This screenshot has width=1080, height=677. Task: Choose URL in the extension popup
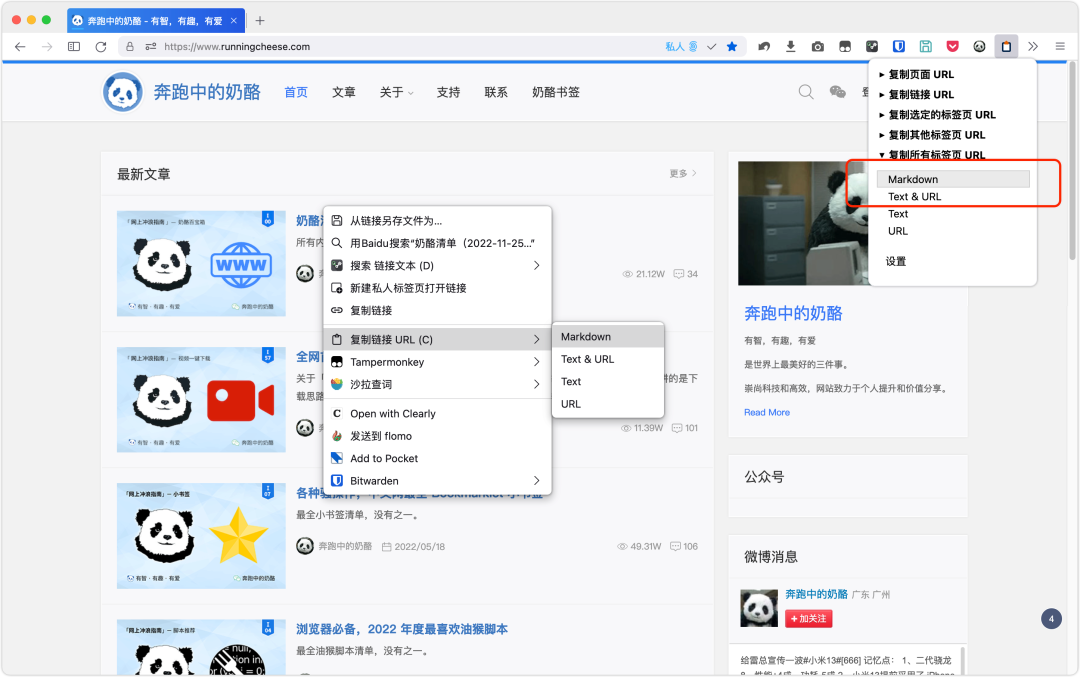pyautogui.click(x=953, y=231)
